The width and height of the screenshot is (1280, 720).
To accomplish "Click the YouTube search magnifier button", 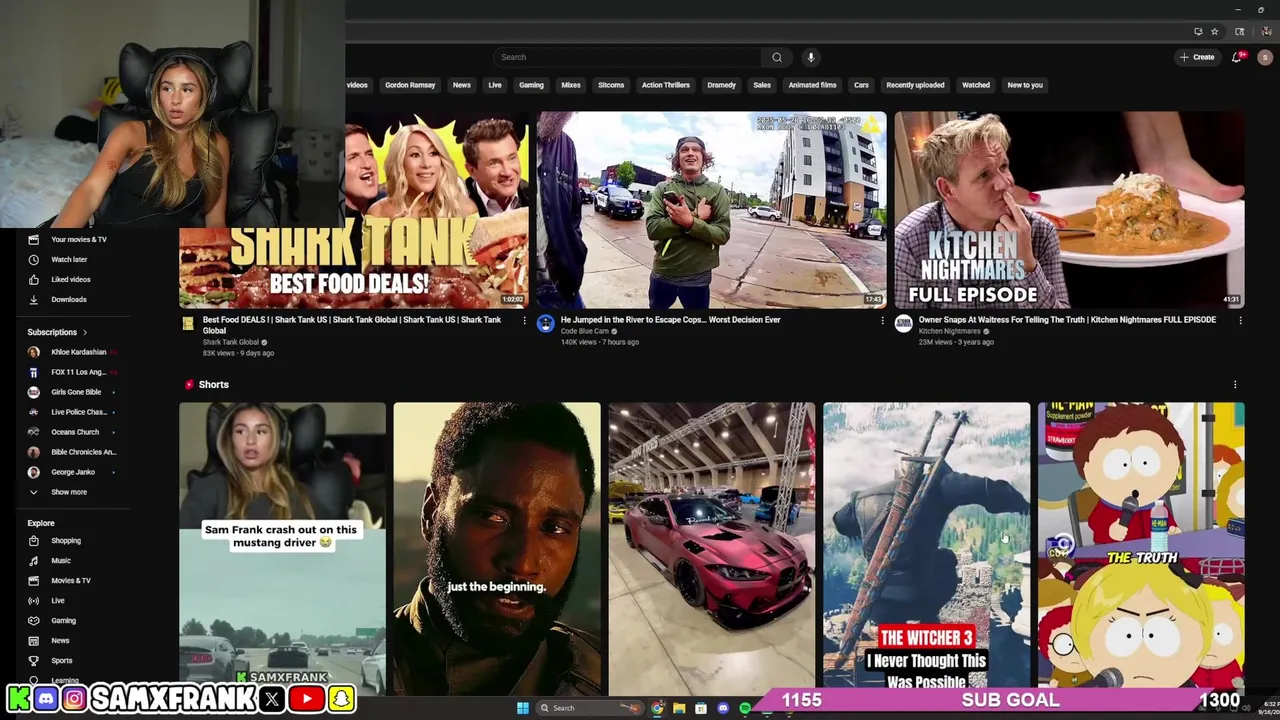I will (x=777, y=57).
